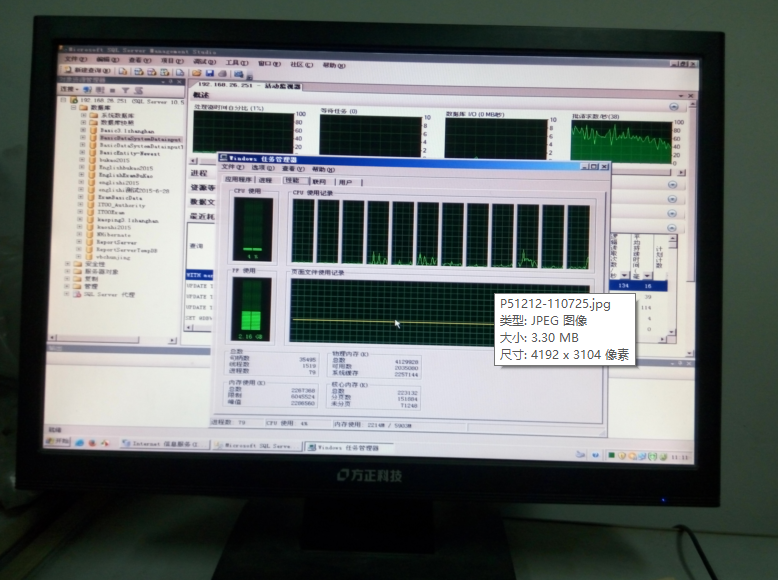Open the 社区 menu in SSMS
This screenshot has width=778, height=580.
[x=301, y=64]
